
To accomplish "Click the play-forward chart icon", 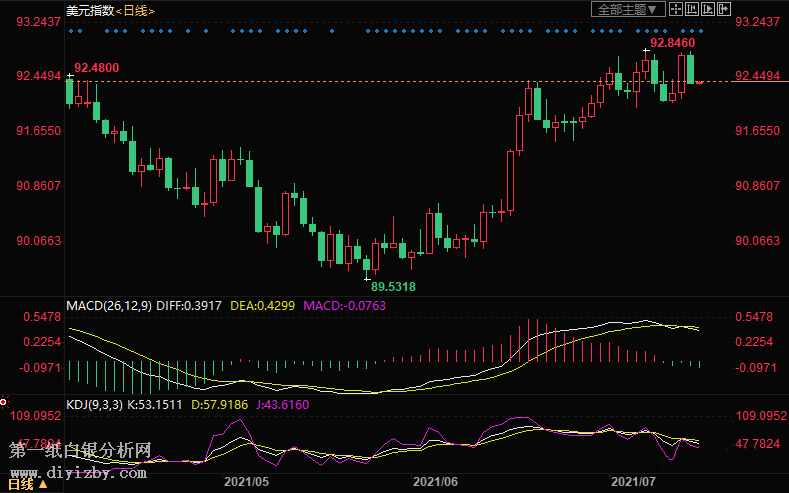I will pyautogui.click(x=706, y=9).
